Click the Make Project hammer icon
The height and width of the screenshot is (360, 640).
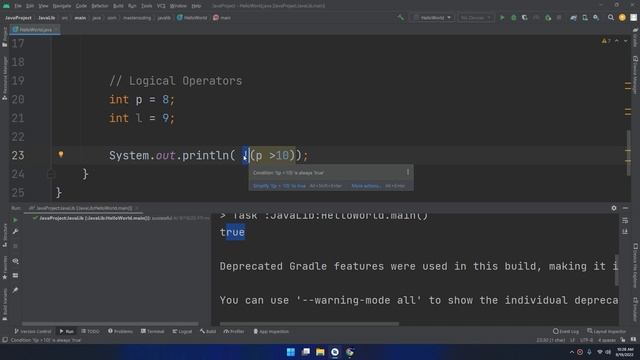point(401,18)
